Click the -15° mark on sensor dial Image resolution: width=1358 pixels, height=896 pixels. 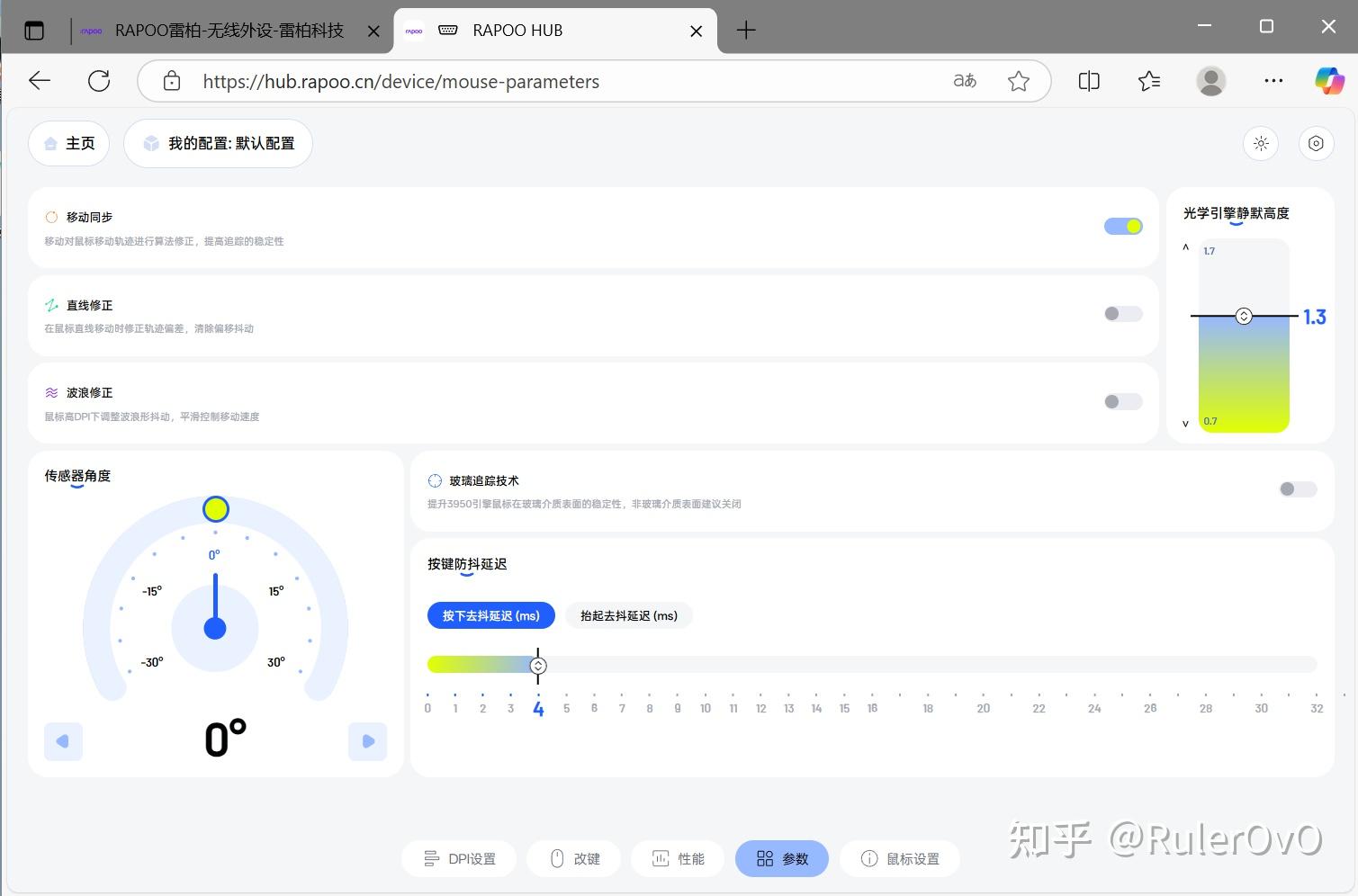(x=152, y=591)
